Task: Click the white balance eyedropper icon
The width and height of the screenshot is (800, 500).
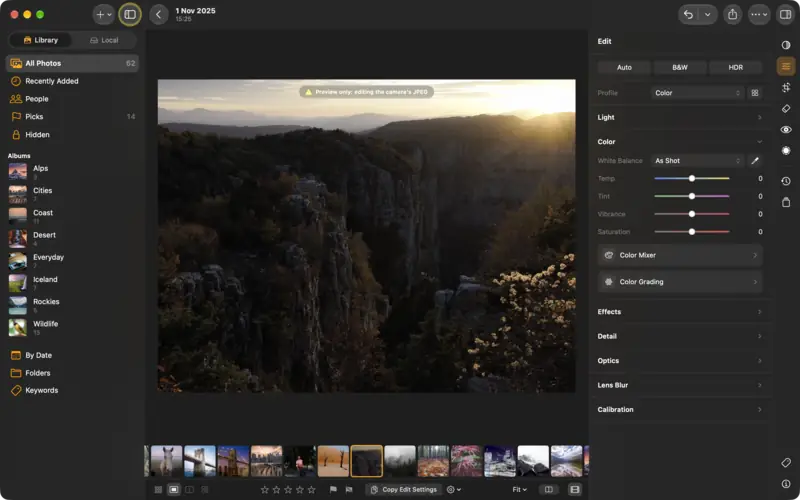Action: tap(755, 161)
